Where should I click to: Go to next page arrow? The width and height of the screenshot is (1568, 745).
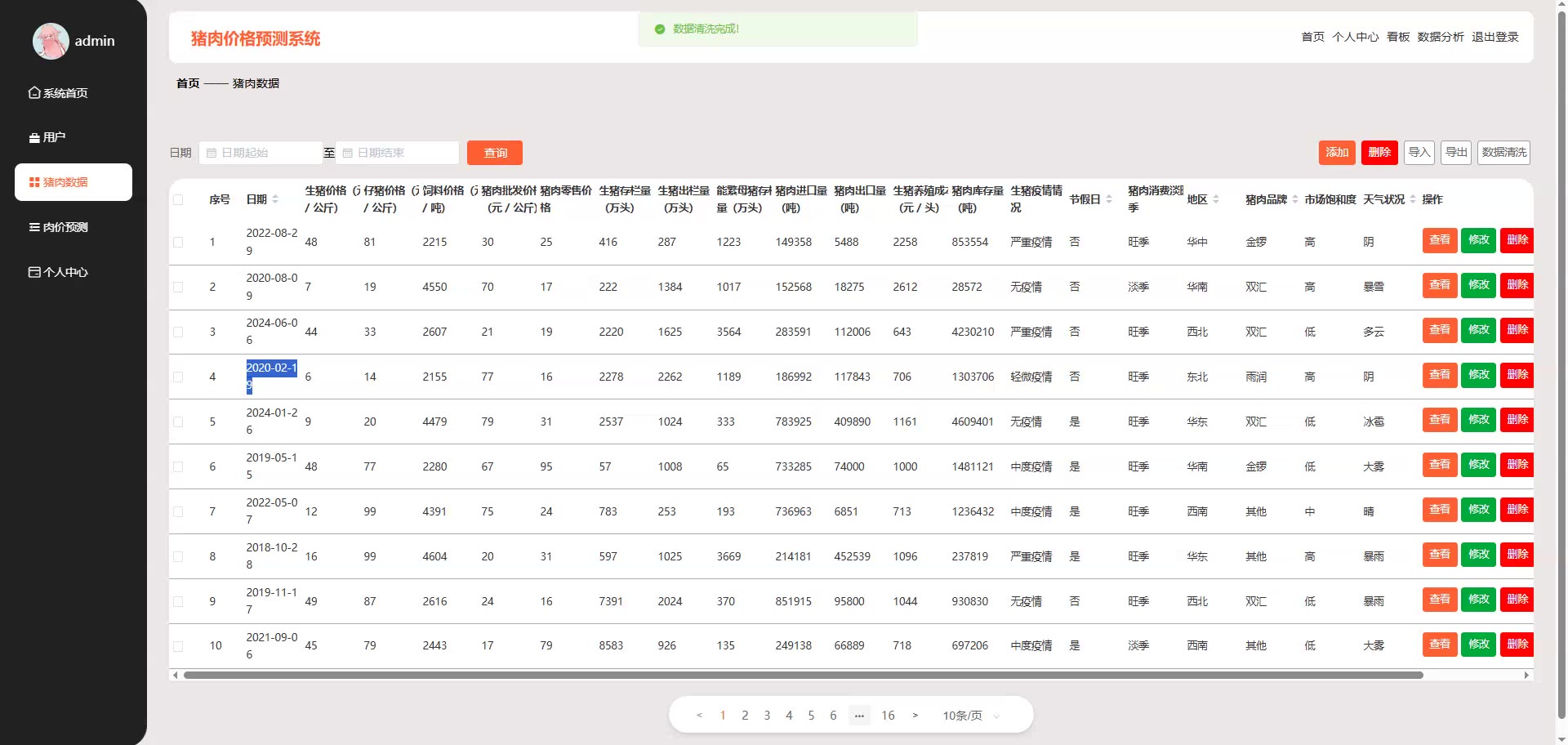(915, 716)
